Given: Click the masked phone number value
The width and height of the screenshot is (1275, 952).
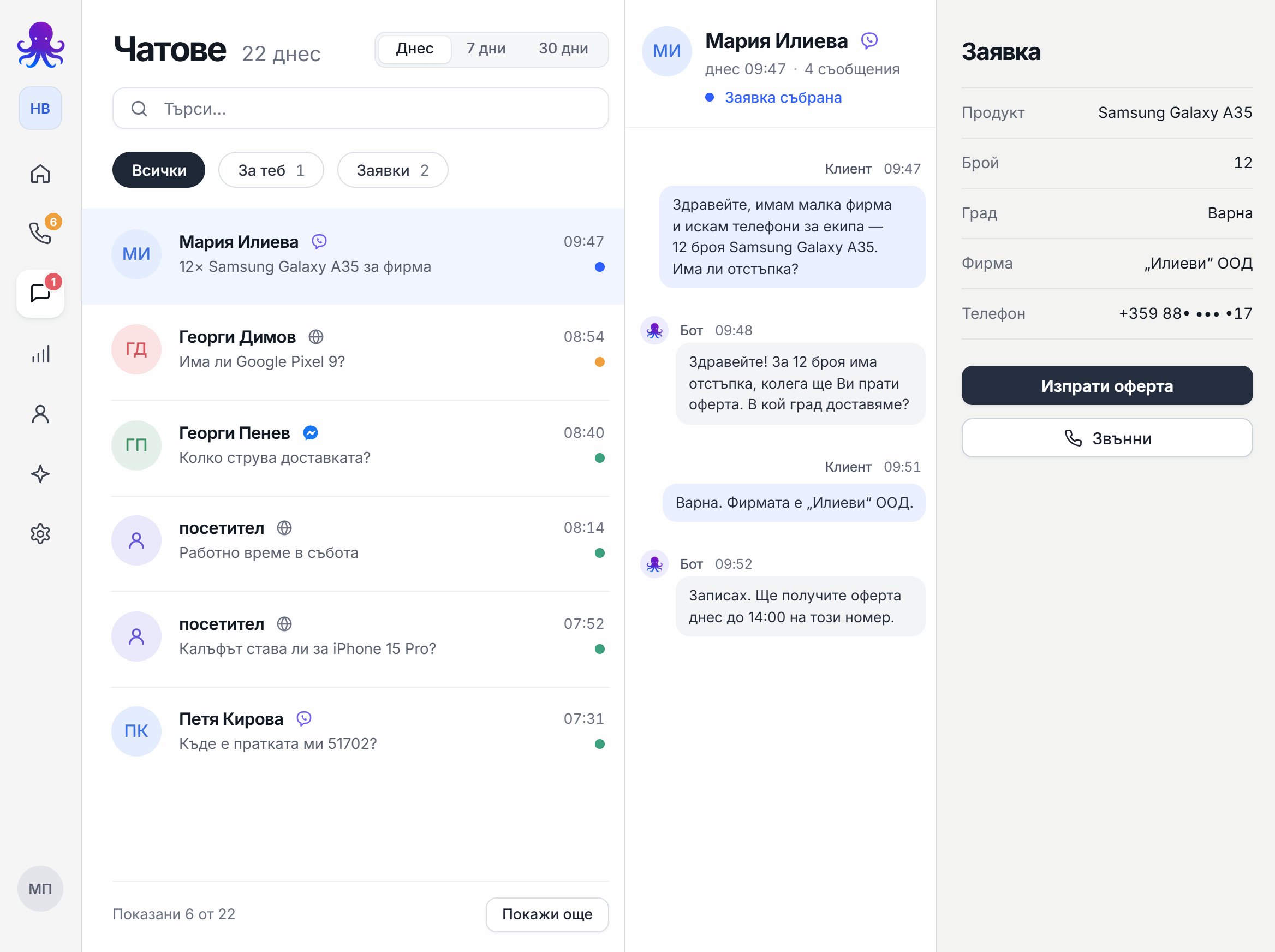Looking at the screenshot, I should [x=1185, y=313].
